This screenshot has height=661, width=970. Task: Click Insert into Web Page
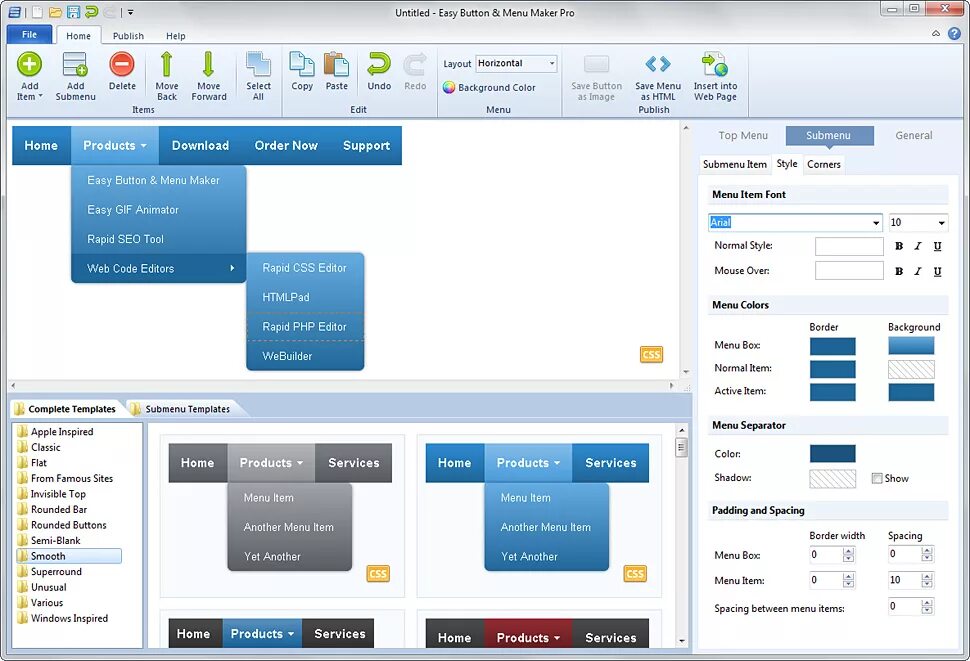pos(715,77)
